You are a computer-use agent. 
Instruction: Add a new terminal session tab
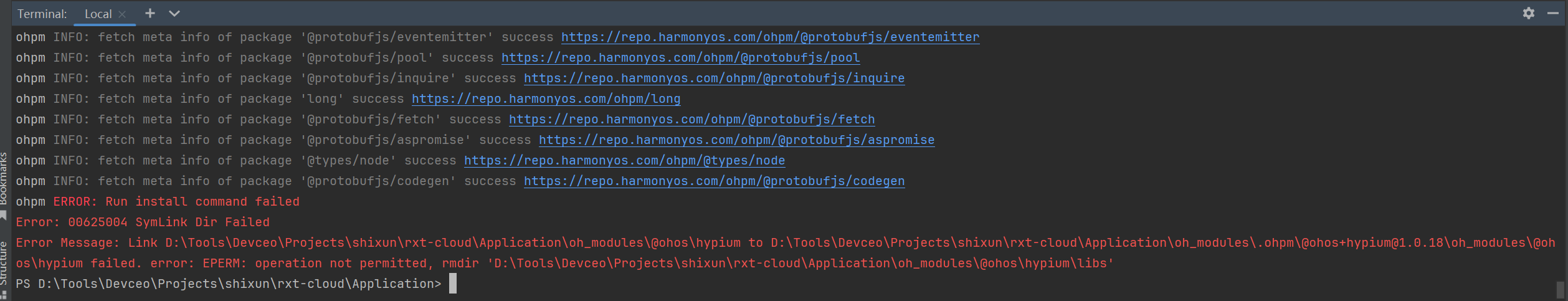pos(150,13)
